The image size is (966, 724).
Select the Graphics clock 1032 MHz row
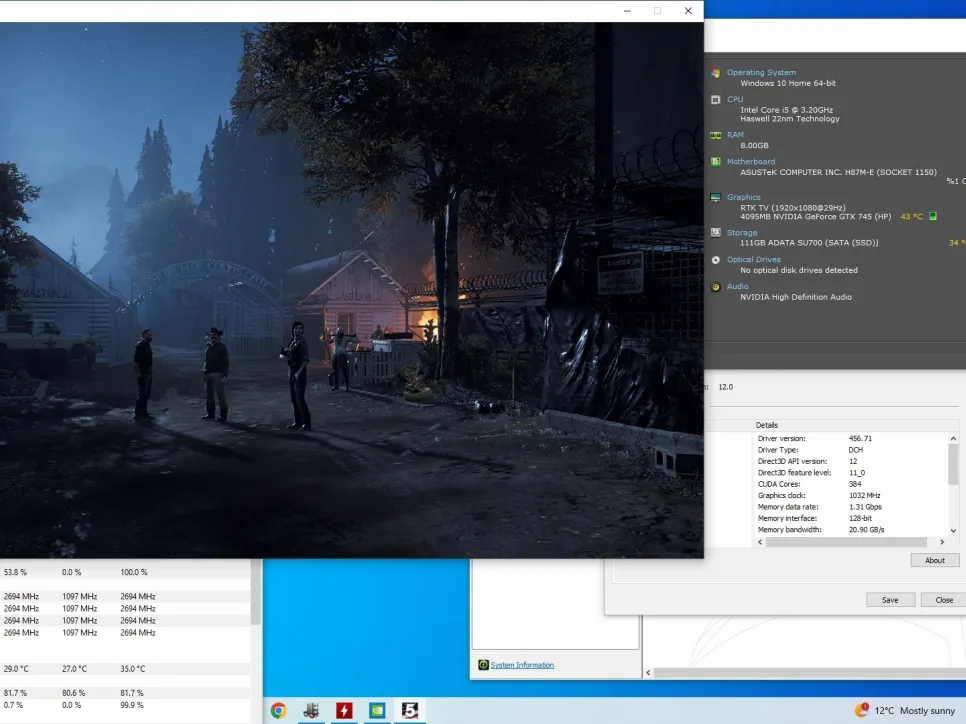[850, 495]
